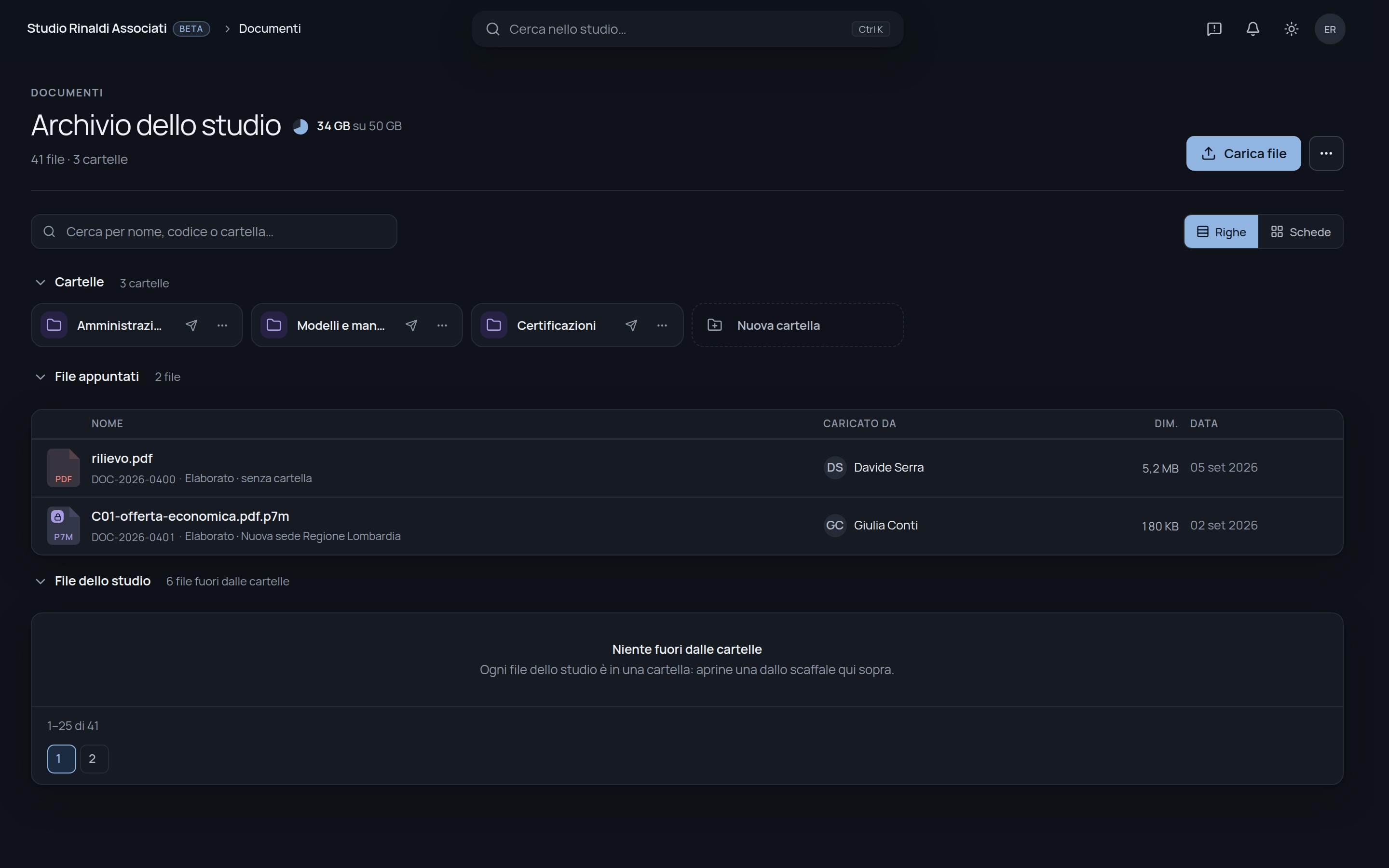Share the Certificazioni folder
The width and height of the screenshot is (1389, 868).
(631, 325)
